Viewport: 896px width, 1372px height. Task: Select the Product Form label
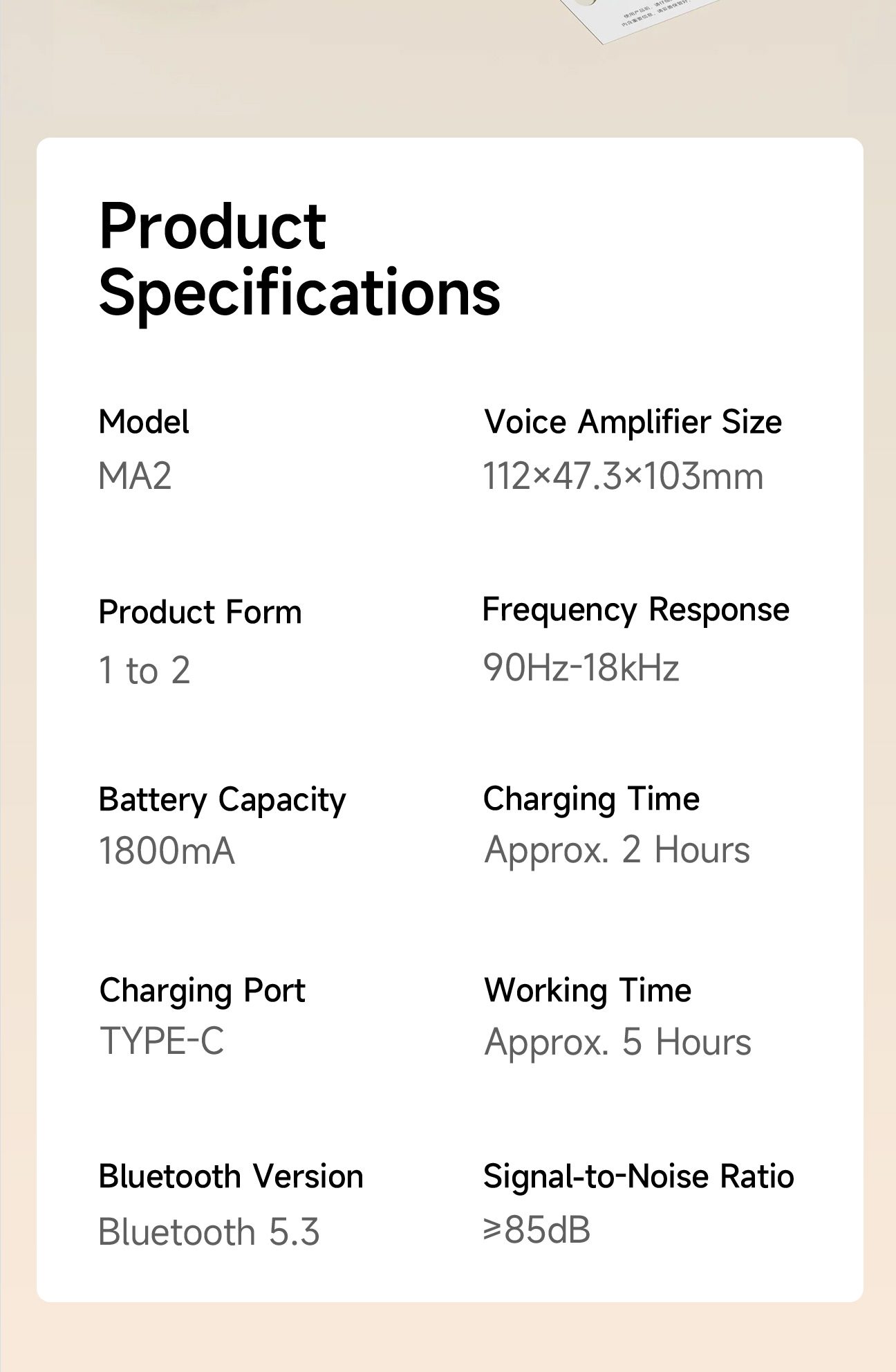[x=200, y=613]
